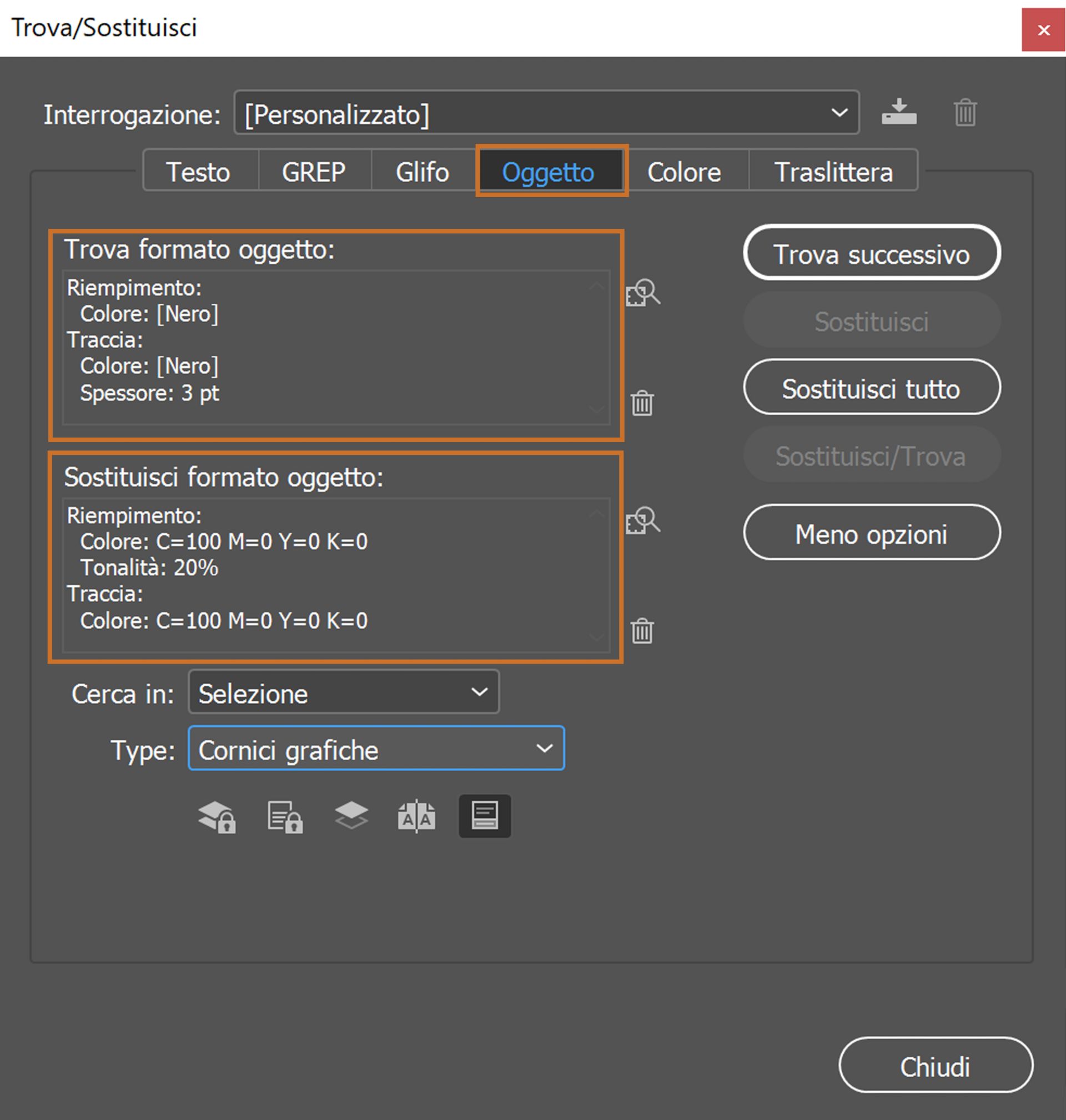This screenshot has width=1066, height=1120.
Task: Switch to the GREP tab
Action: (314, 172)
